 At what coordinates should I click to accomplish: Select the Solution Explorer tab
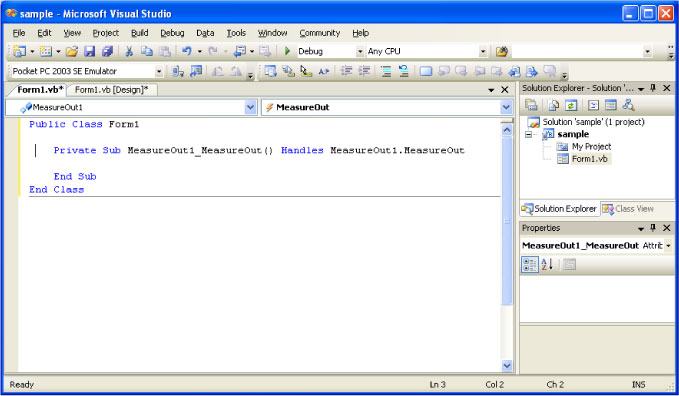pos(559,209)
